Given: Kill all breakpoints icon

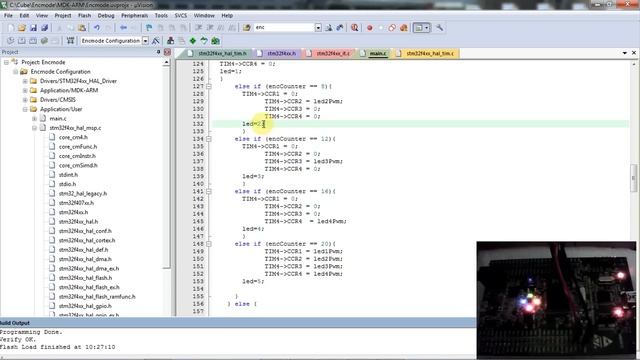Looking at the screenshot, I should pos(404,28).
